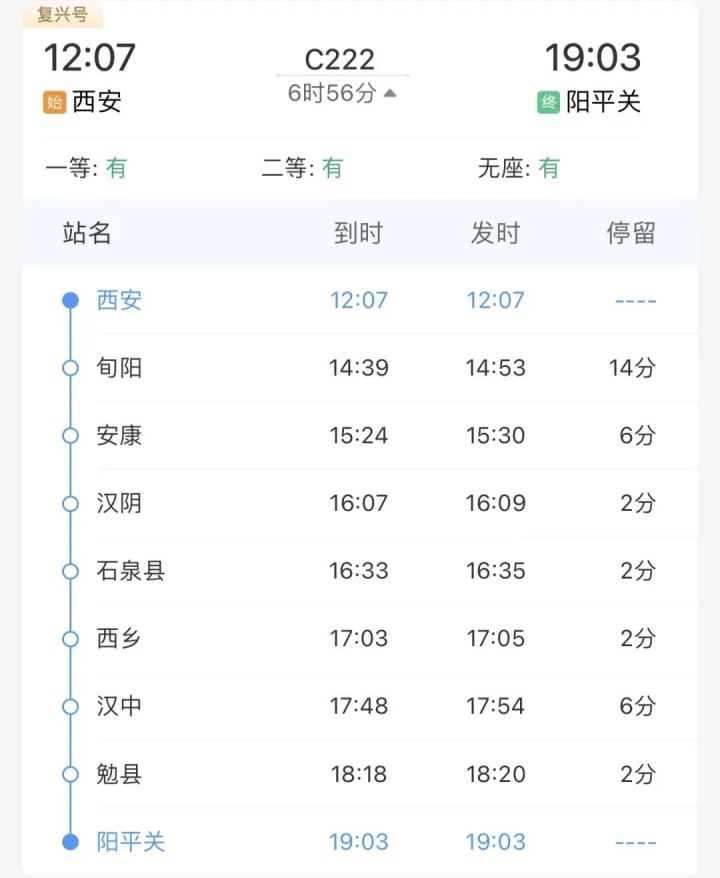Click the 阳平关 filled terminal dot

(x=71, y=842)
